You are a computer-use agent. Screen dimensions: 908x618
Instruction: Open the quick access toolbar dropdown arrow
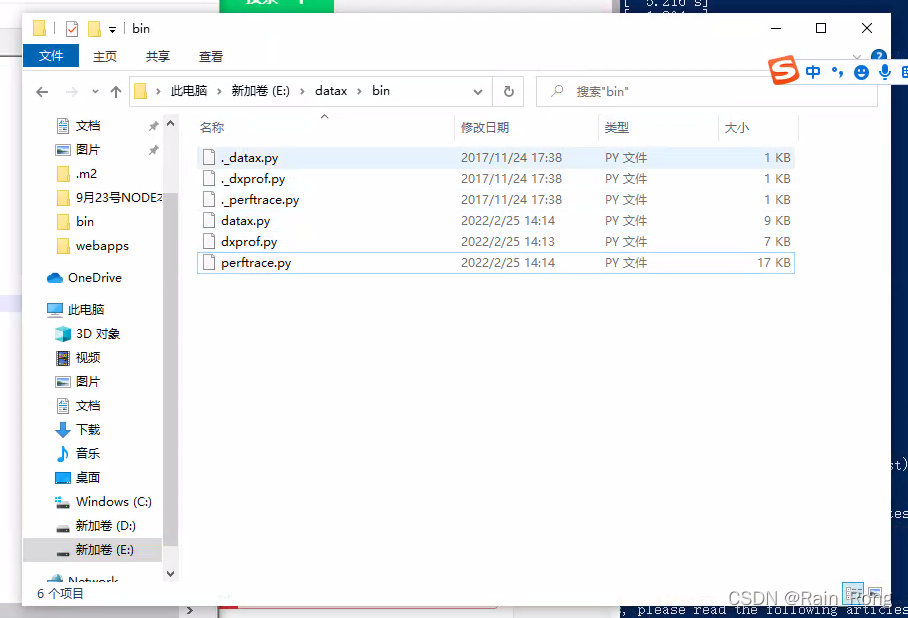coord(110,28)
